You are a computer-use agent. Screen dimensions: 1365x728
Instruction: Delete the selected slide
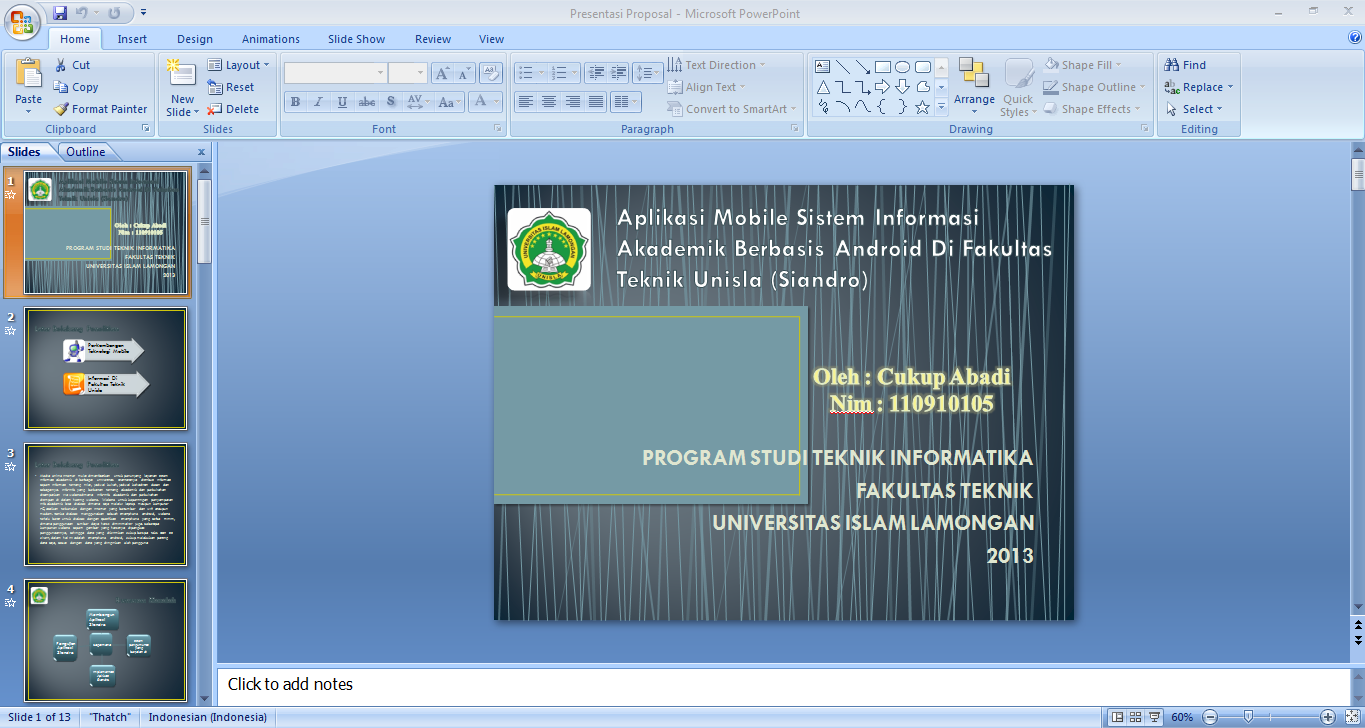[x=233, y=109]
